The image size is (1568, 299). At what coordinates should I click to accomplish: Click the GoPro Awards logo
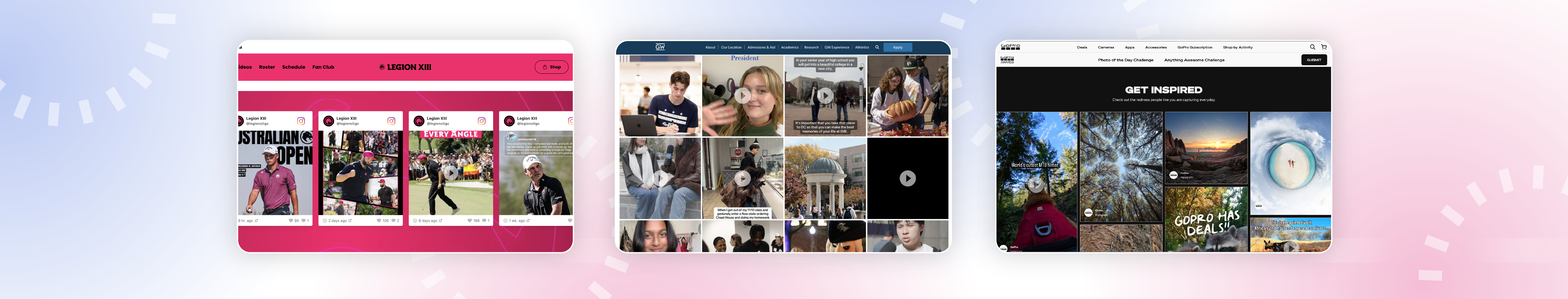(x=1007, y=60)
